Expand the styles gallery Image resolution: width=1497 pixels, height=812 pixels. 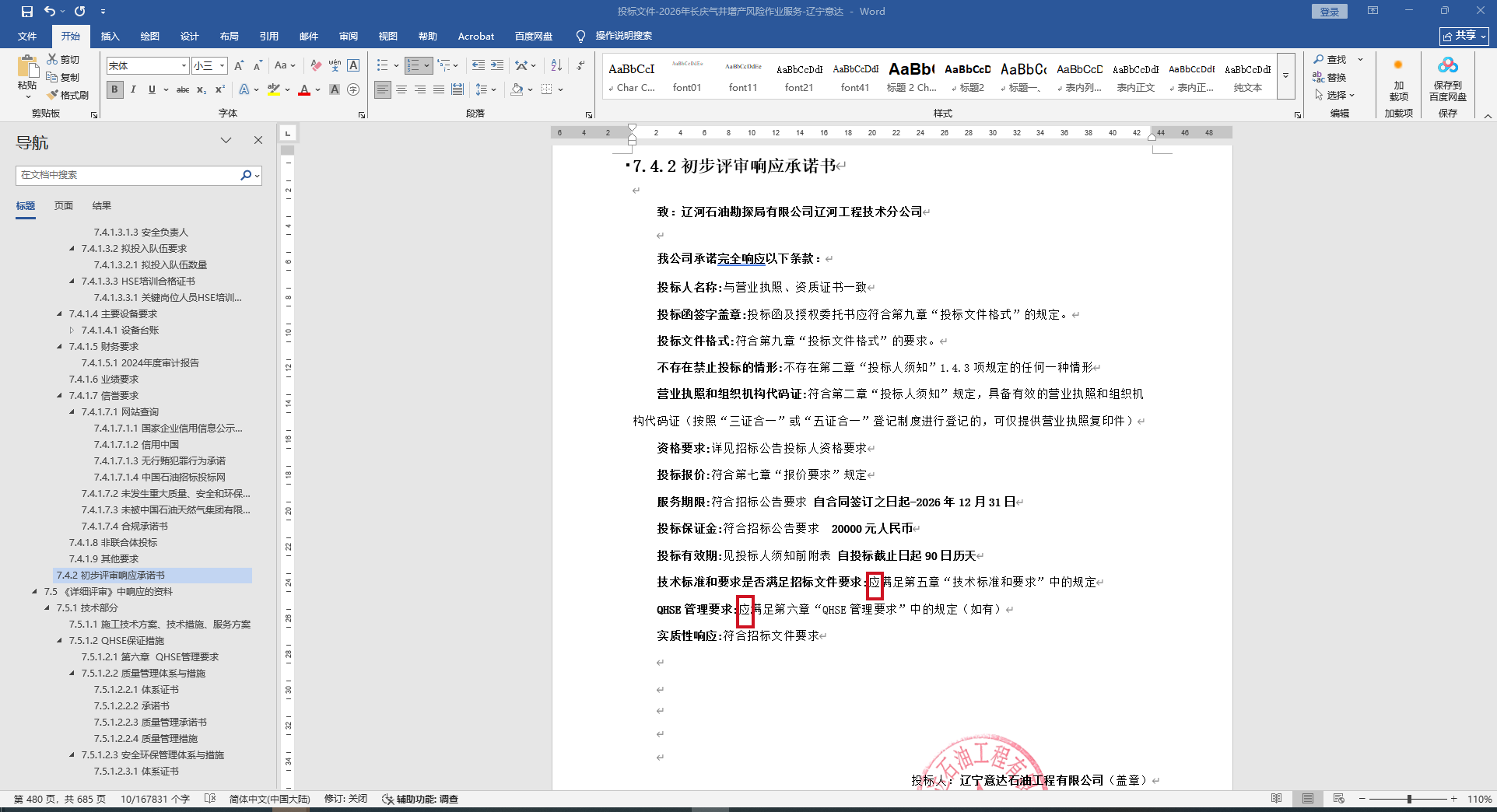pos(1286,76)
